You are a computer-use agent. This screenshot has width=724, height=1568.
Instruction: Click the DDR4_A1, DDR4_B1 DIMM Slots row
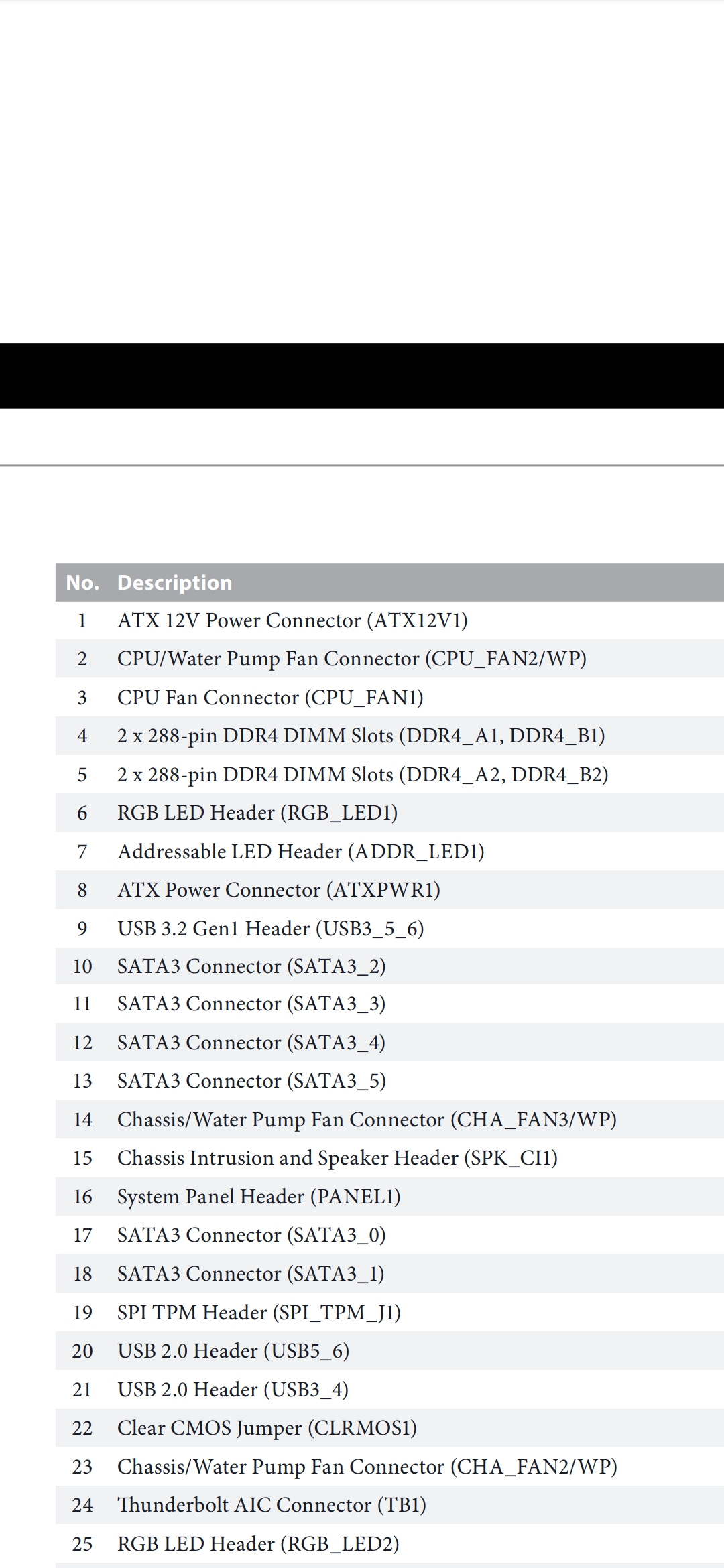click(x=389, y=736)
